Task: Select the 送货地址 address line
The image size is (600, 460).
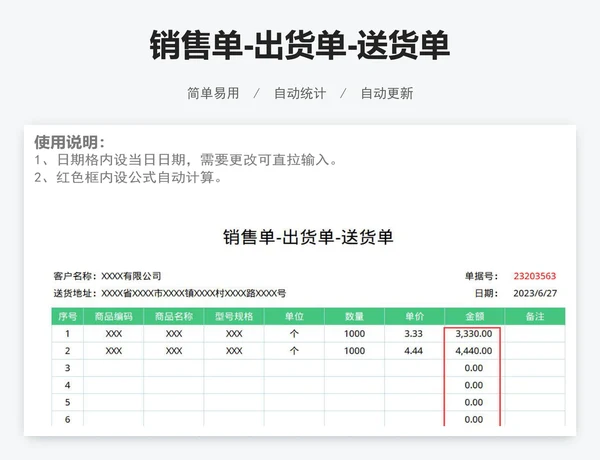Action: click(x=170, y=294)
